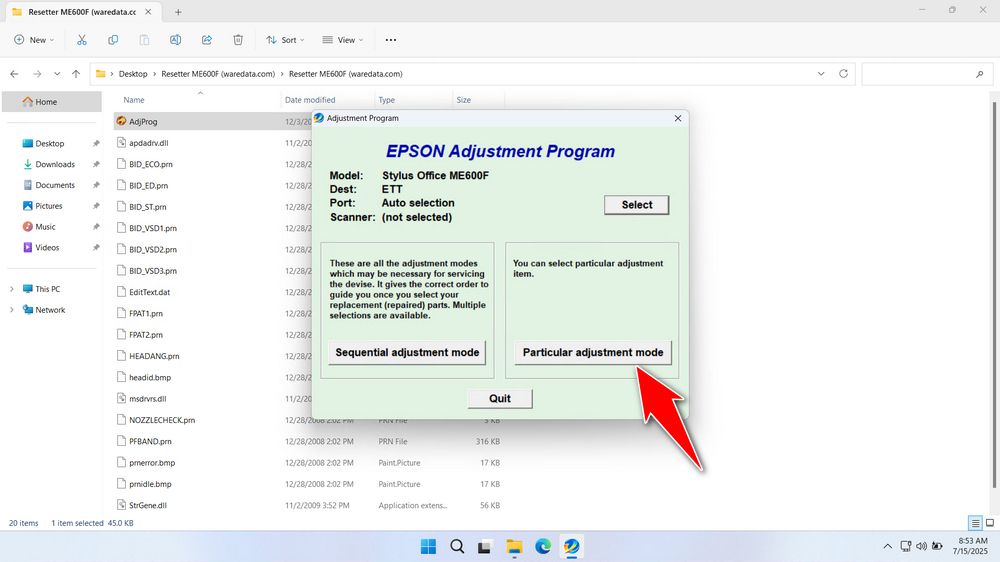Open the See more ellipsis menu

coord(391,40)
